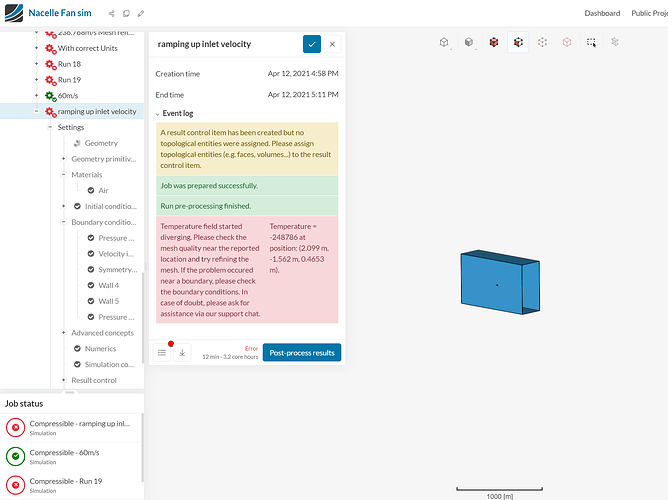Viewport: 668px width, 500px height.
Task: Collapse the ramping up inlet velocity node
Action: click(x=36, y=111)
